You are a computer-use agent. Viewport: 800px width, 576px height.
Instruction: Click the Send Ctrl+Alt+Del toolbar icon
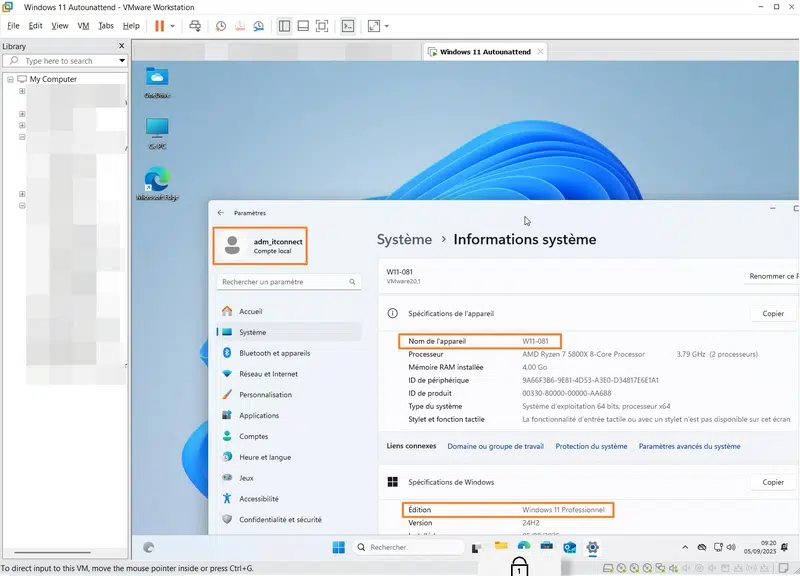point(195,26)
